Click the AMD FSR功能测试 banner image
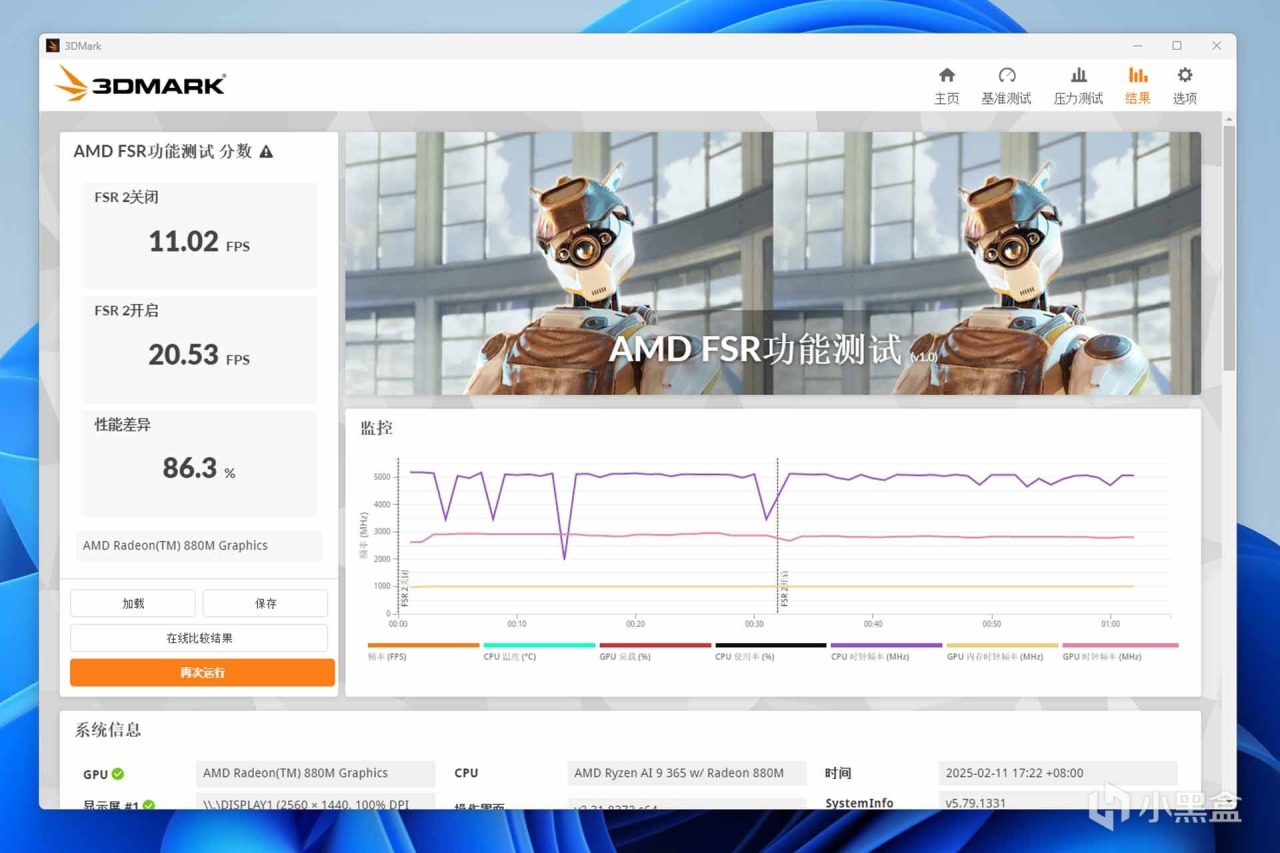1280x853 pixels. pos(773,263)
